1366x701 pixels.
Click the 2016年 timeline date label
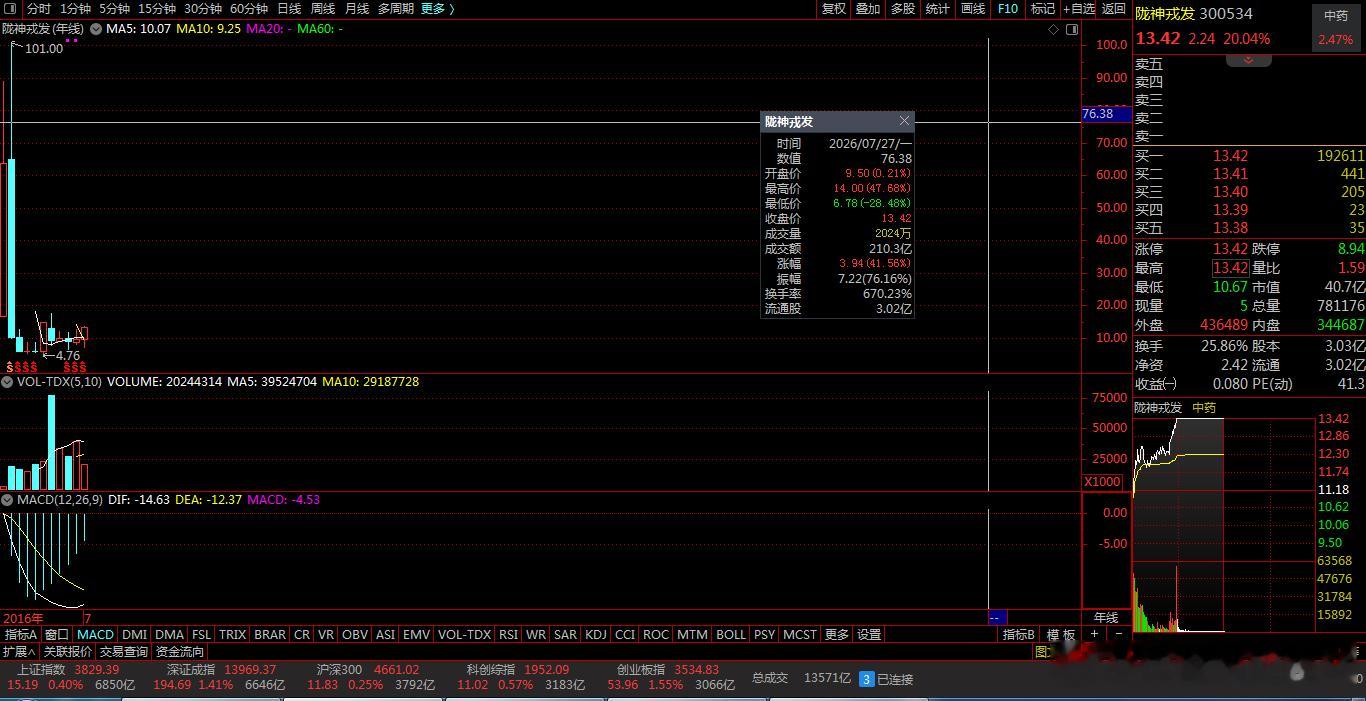coord(24,619)
